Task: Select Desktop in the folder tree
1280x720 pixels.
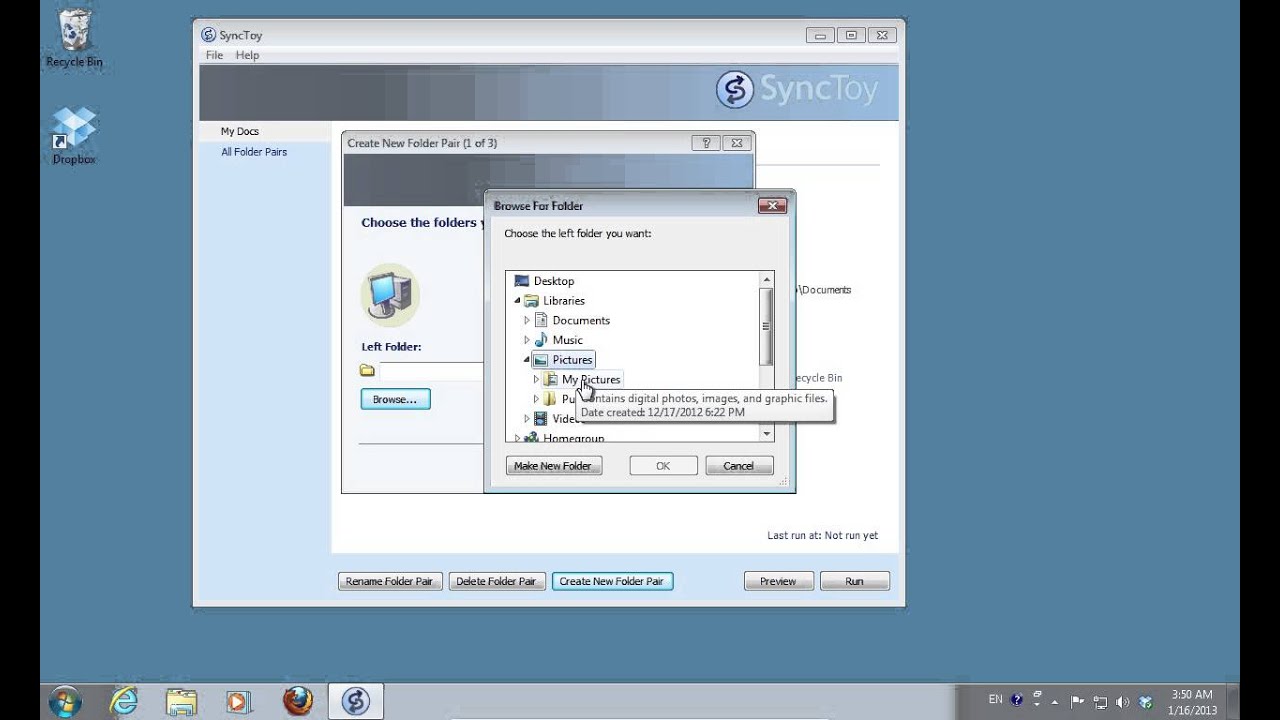Action: click(x=553, y=281)
